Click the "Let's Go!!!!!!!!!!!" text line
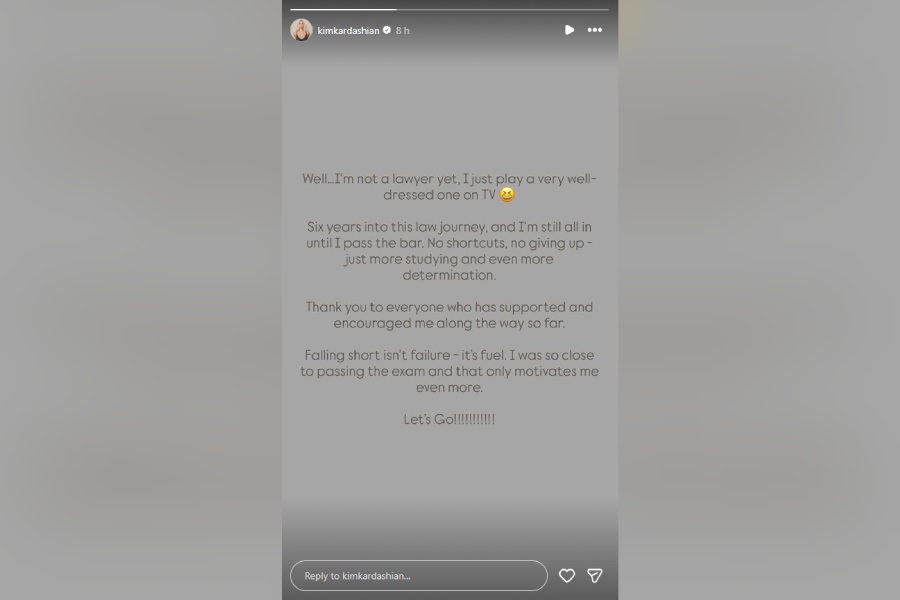This screenshot has width=900, height=600. (x=449, y=419)
